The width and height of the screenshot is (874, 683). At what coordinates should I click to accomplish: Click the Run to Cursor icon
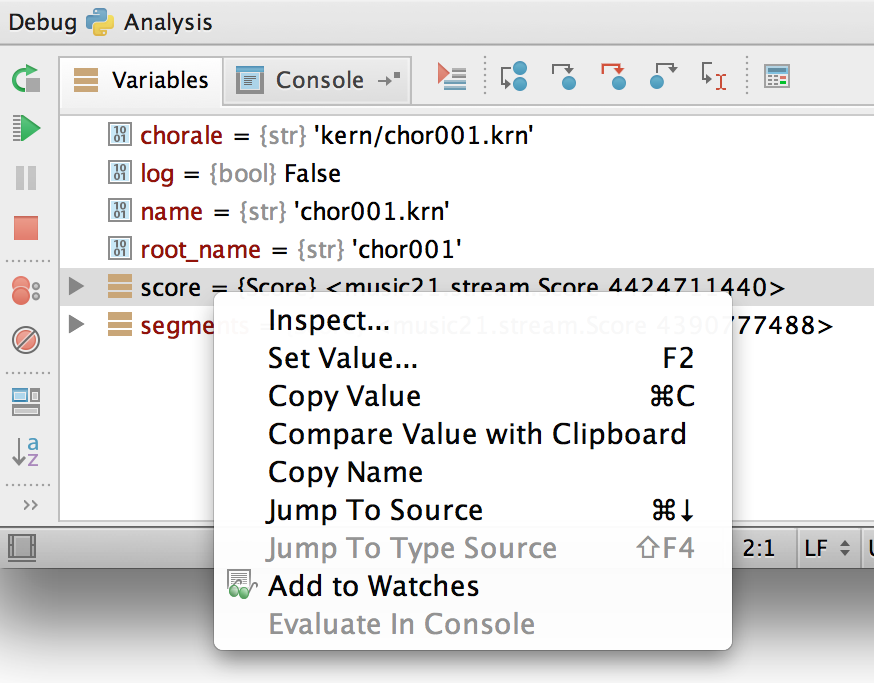pyautogui.click(x=713, y=77)
